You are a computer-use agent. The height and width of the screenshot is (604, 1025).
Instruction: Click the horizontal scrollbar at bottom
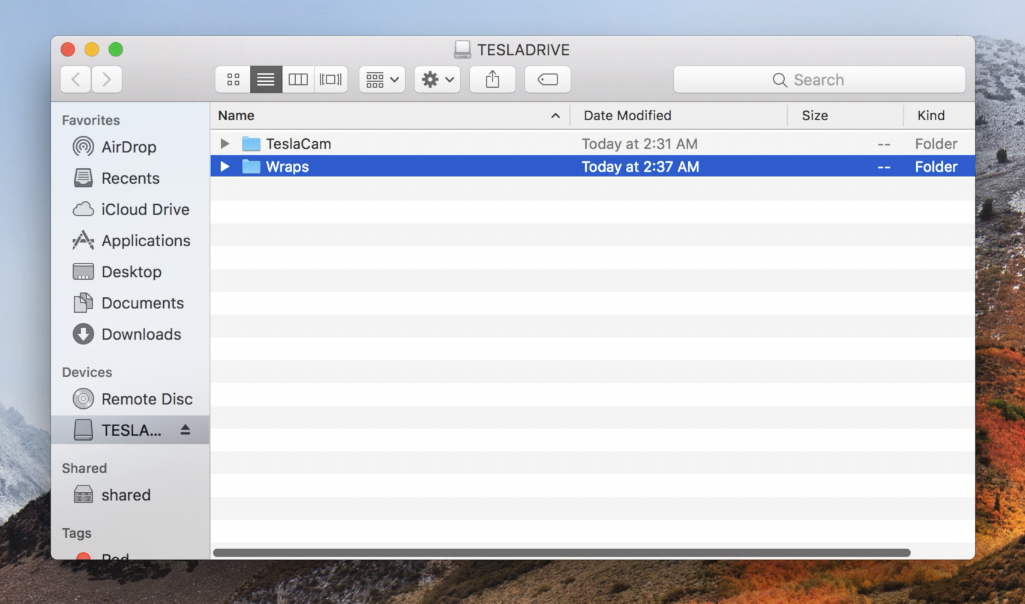tap(561, 552)
